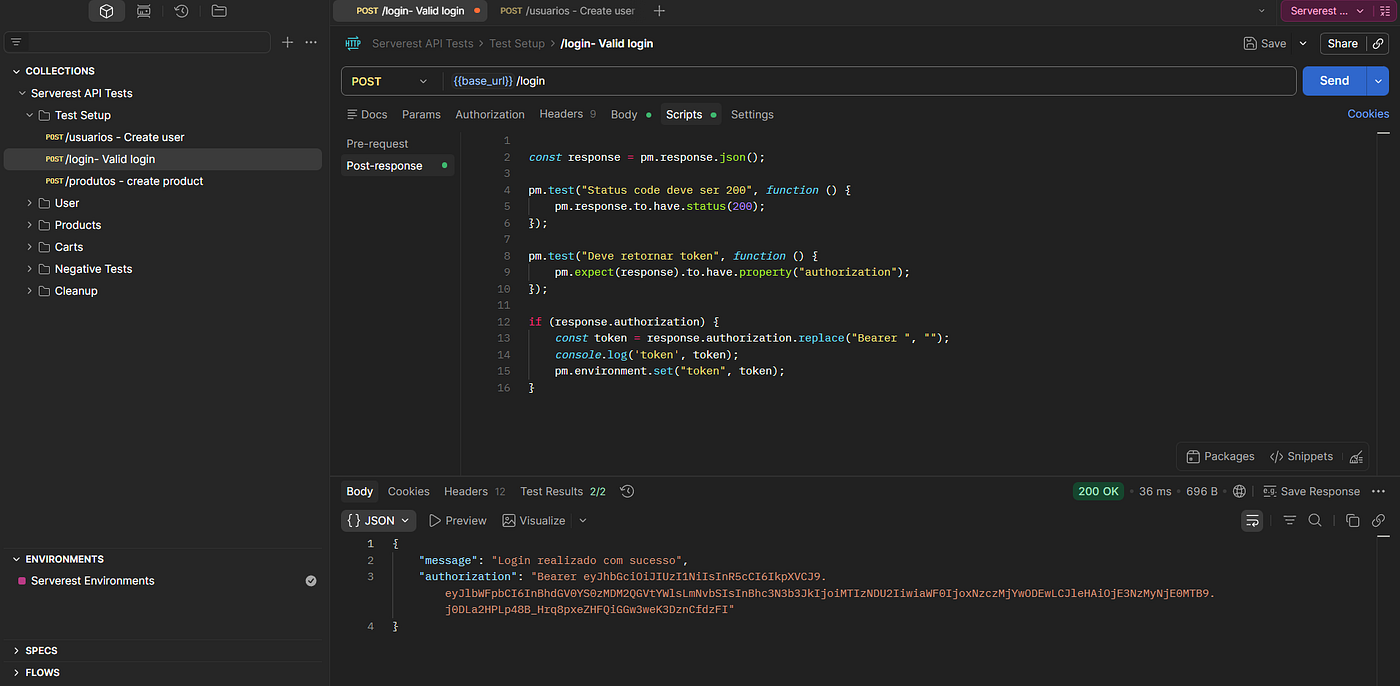Image resolution: width=1400 pixels, height=686 pixels.
Task: Click the HTTP icon in the breadcrumb bar
Action: pos(353,43)
